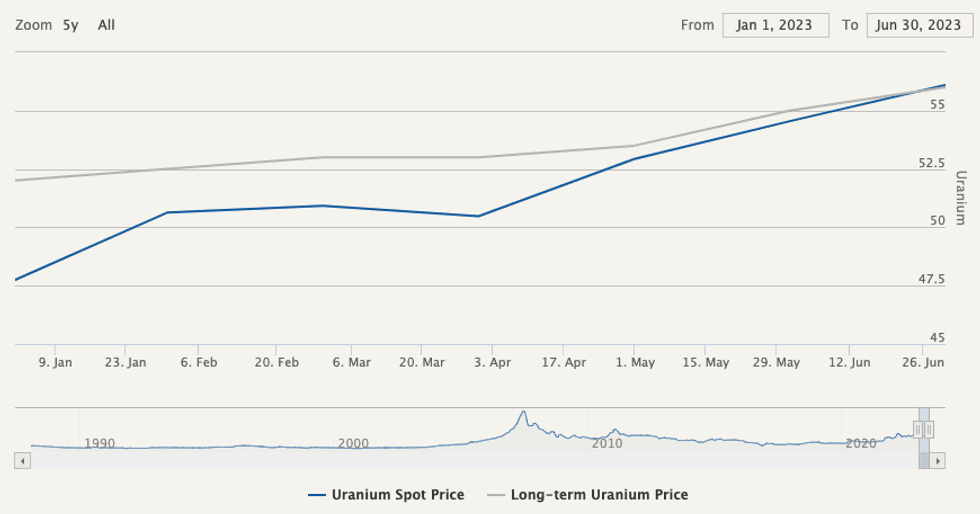Click the navigator chart near 2020
This screenshot has width=980, height=514.
click(860, 442)
